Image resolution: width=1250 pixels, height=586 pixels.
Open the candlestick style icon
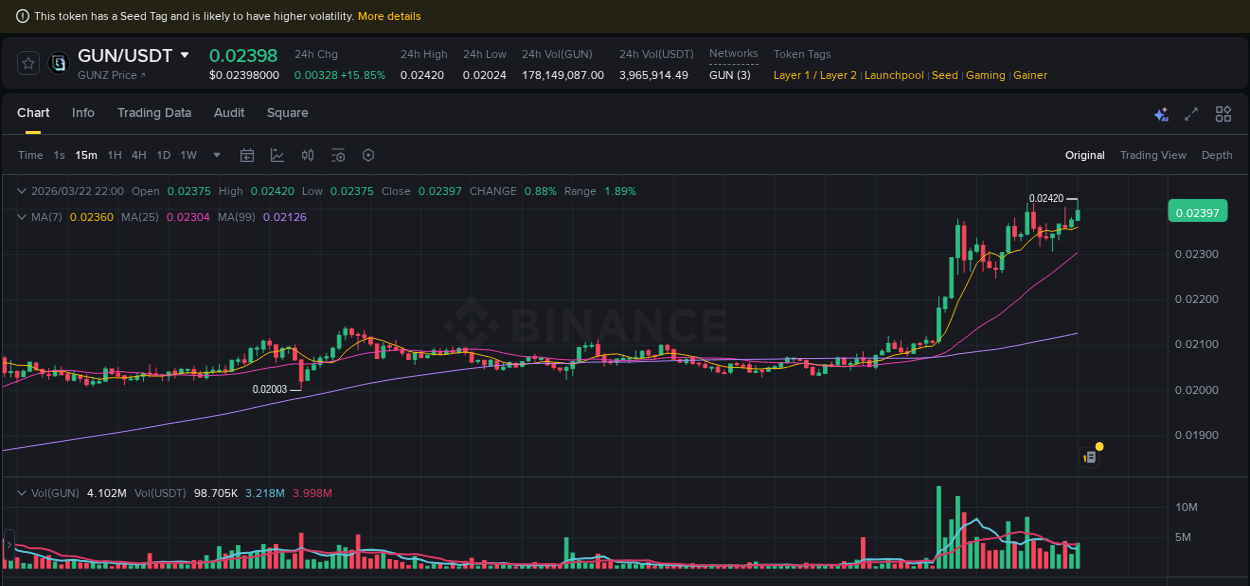307,155
